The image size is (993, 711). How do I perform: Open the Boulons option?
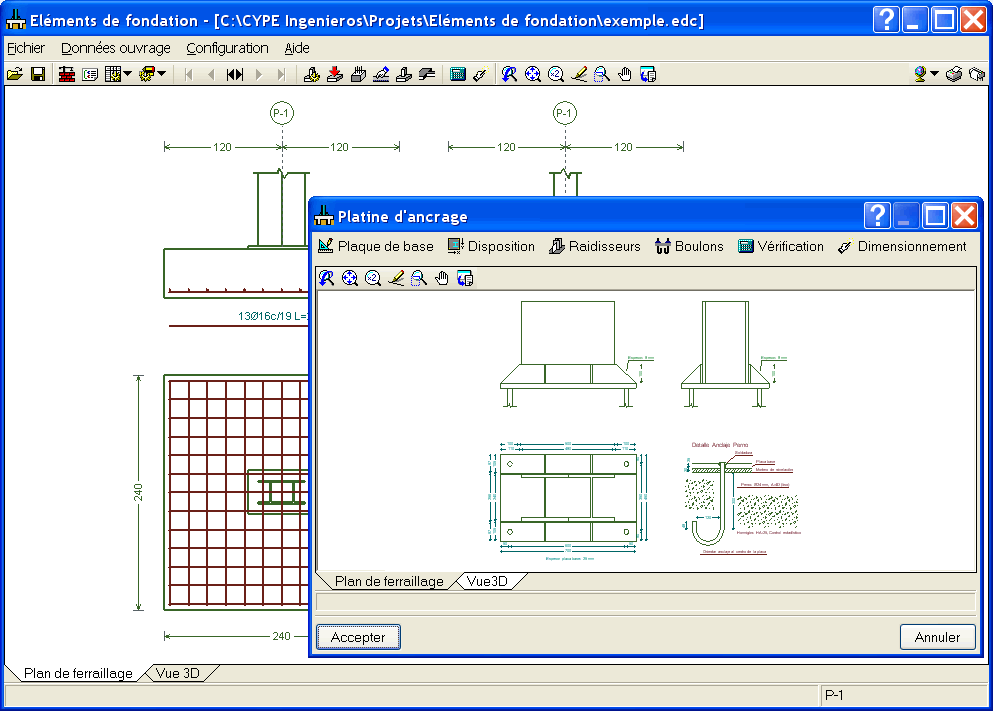(x=689, y=246)
